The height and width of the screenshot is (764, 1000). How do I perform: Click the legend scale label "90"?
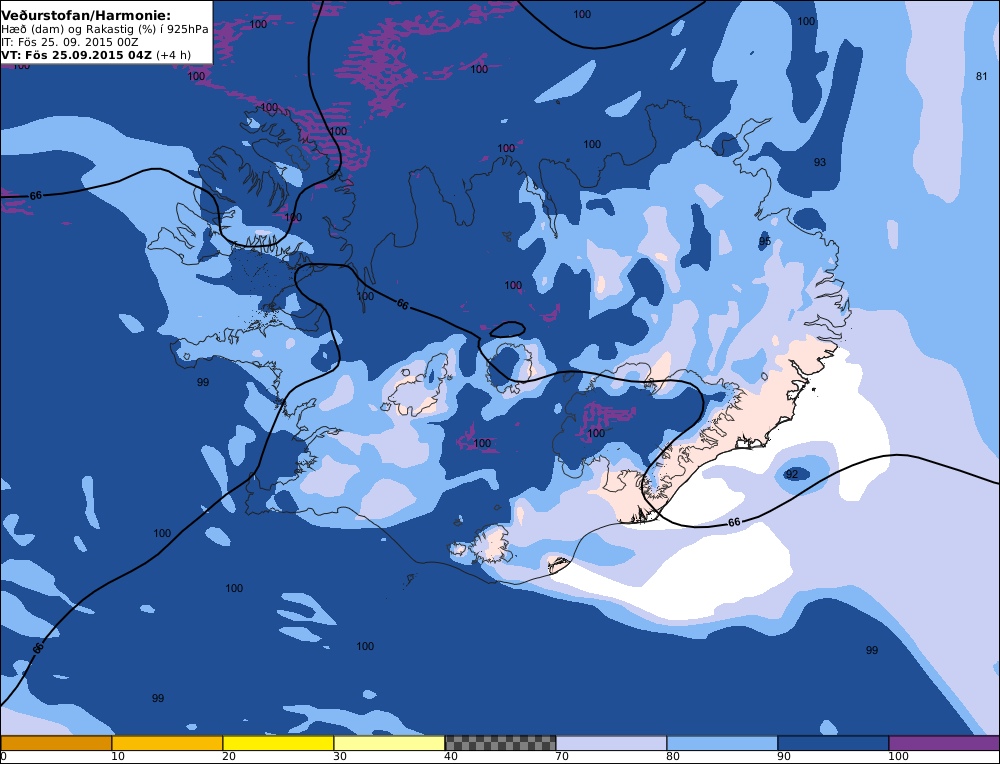[x=783, y=756]
